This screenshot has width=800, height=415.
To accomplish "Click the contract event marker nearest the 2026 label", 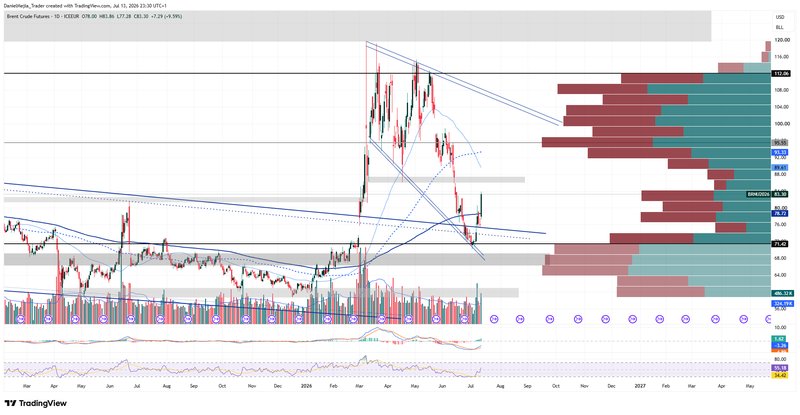I will click(x=298, y=319).
